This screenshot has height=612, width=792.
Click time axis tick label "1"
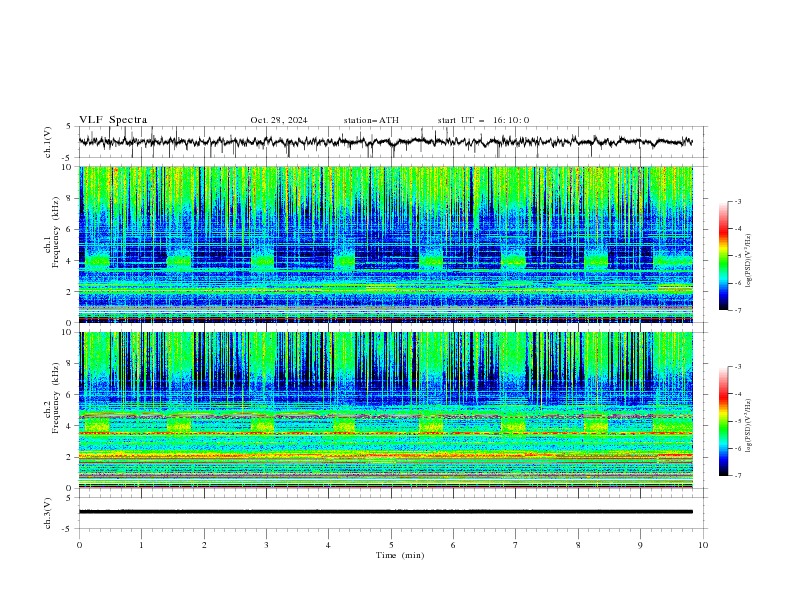coord(141,545)
